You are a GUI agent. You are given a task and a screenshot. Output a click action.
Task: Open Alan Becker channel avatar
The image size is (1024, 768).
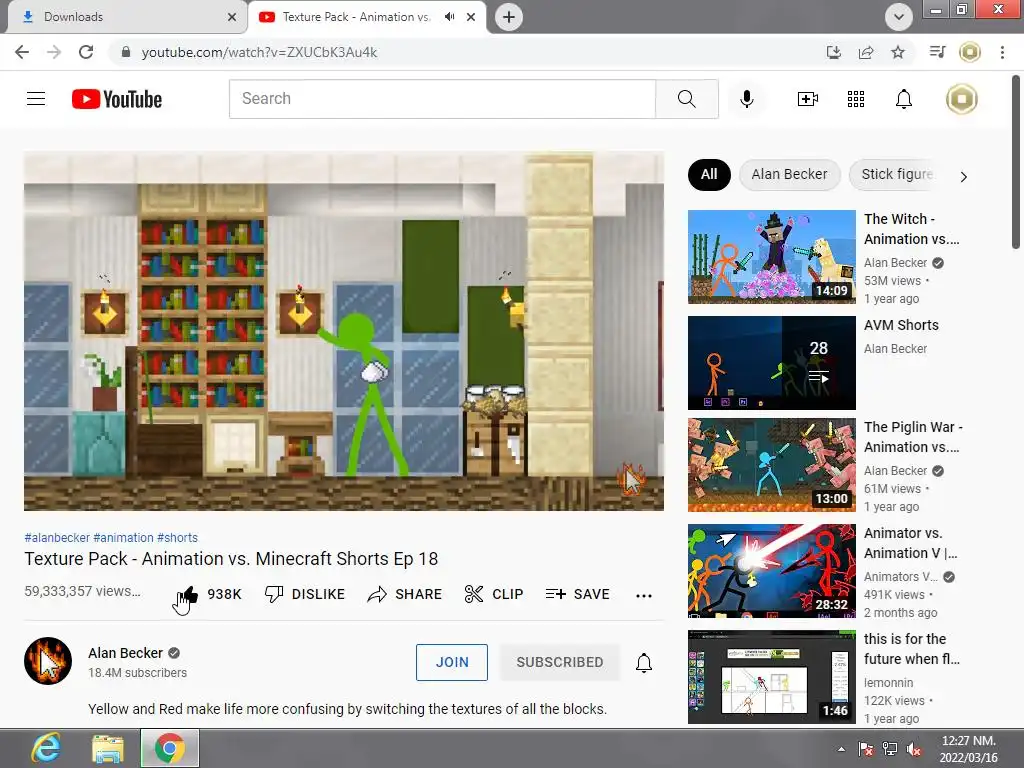[x=48, y=661]
